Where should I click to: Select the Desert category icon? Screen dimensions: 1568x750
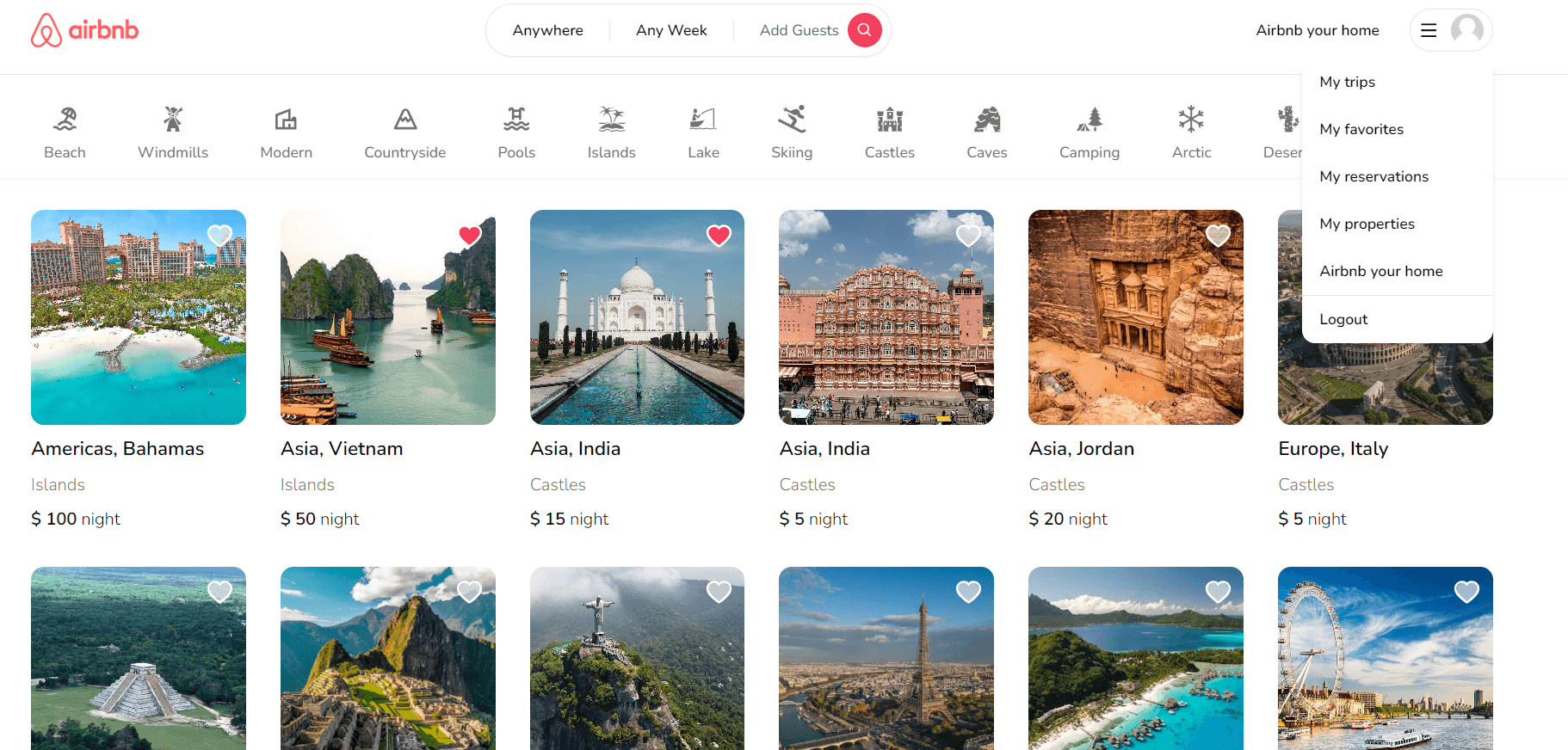tap(1288, 120)
